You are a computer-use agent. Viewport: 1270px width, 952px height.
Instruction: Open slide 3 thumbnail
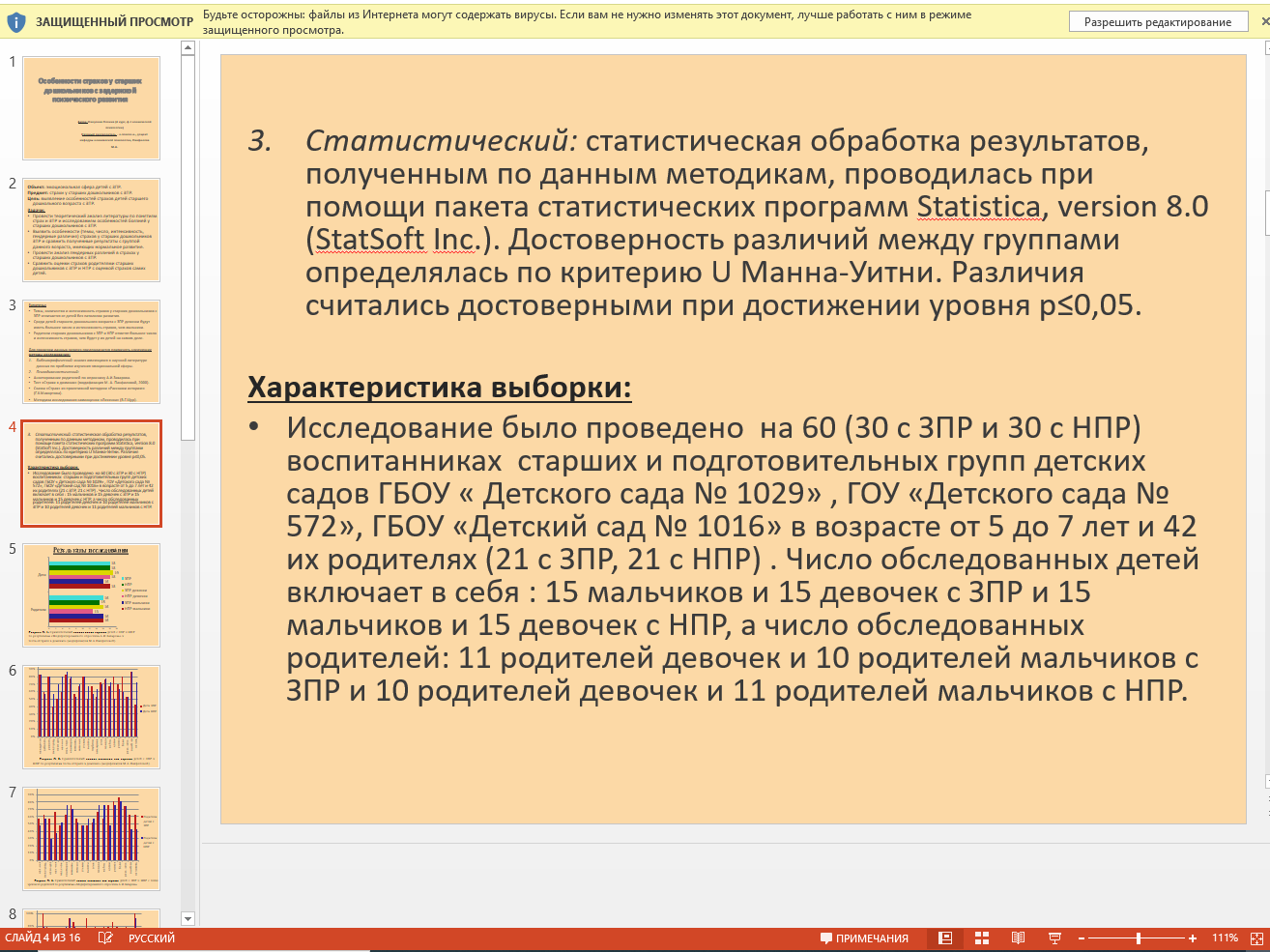[91, 352]
